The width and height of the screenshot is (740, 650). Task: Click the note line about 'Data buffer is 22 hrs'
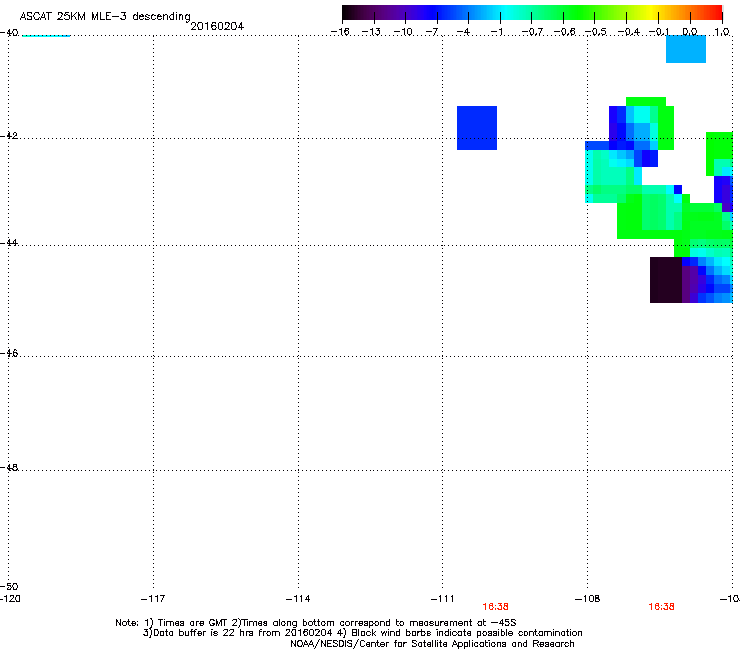coord(362,633)
